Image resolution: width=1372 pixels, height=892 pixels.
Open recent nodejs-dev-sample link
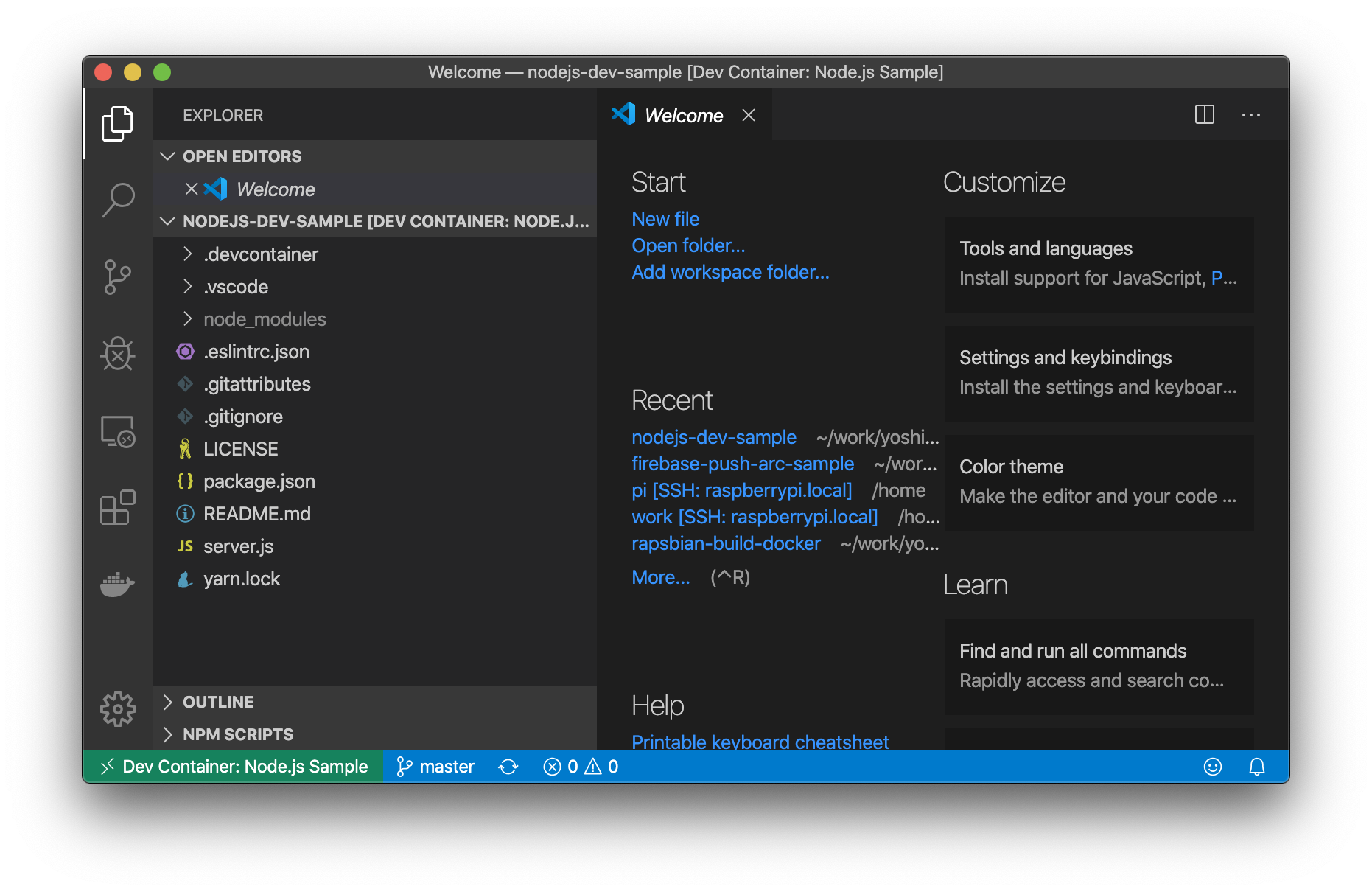(714, 437)
